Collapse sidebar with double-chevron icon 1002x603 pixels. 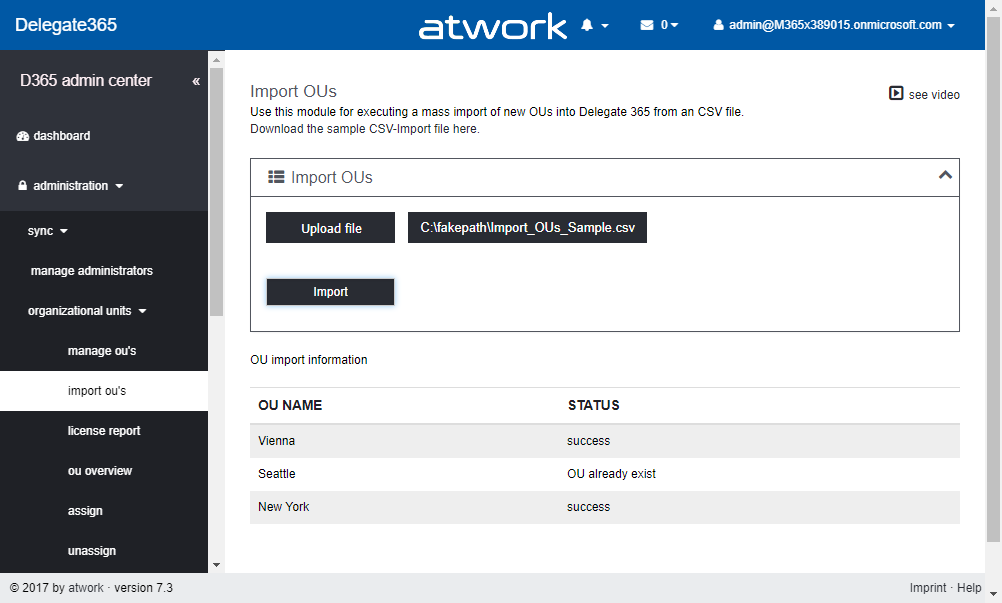pos(196,81)
